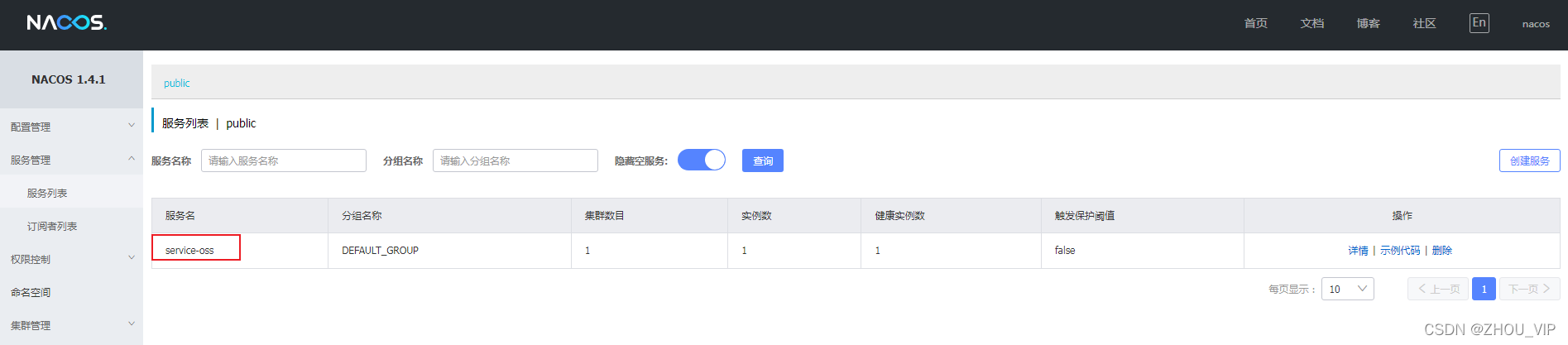Image resolution: width=1568 pixels, height=345 pixels.
Task: Open 服务列表 in the sidebar
Action: tap(47, 193)
